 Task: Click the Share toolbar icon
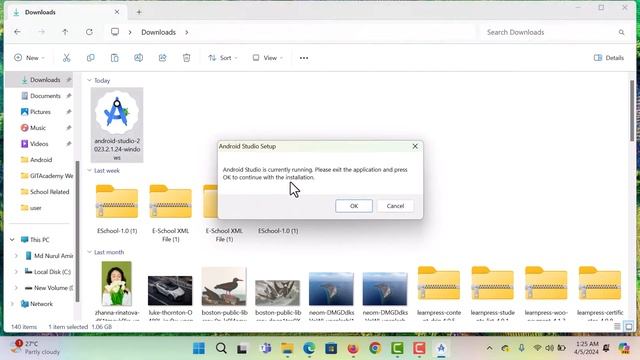tap(162, 58)
